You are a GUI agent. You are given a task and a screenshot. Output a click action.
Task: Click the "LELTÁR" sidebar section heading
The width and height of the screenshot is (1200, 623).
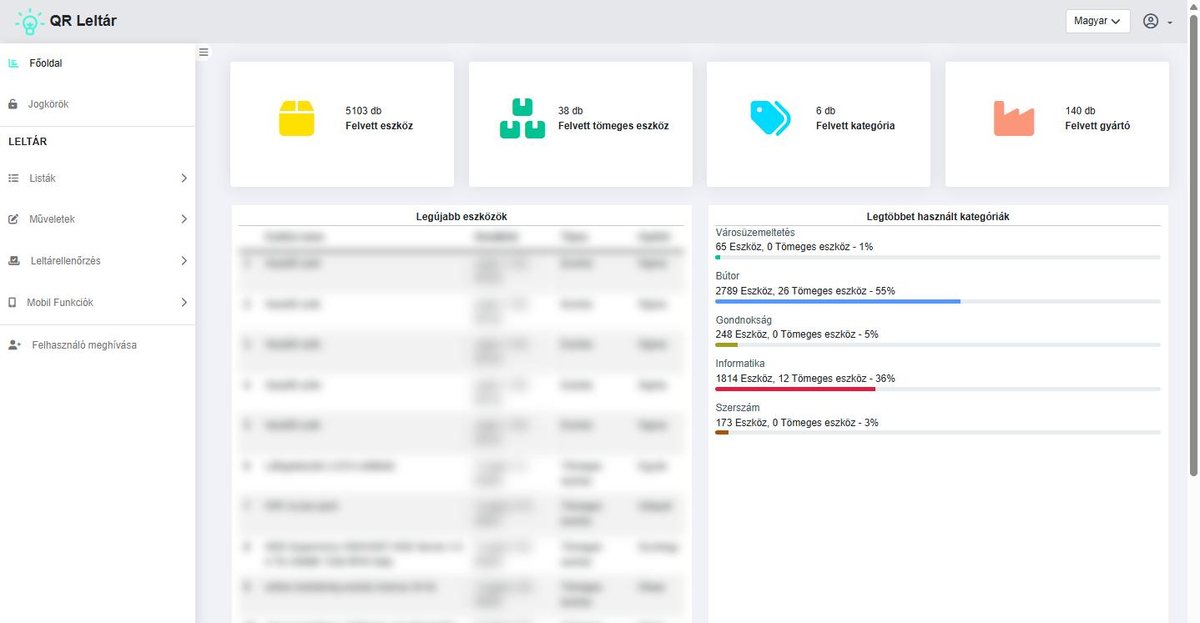tap(28, 142)
